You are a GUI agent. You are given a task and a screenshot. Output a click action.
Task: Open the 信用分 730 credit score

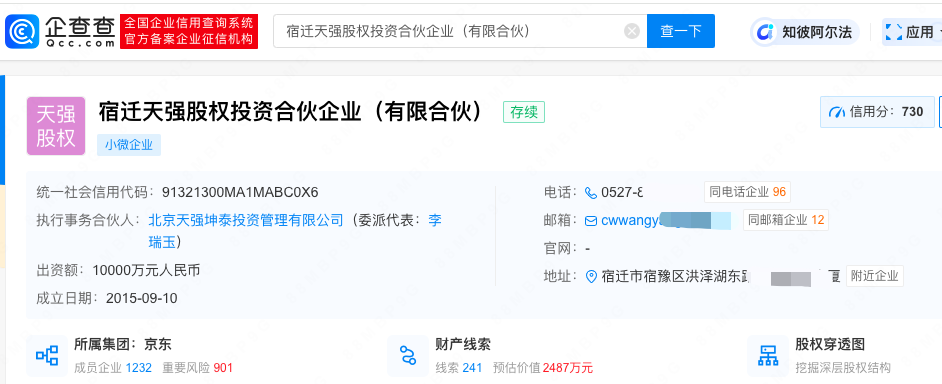pyautogui.click(x=877, y=112)
